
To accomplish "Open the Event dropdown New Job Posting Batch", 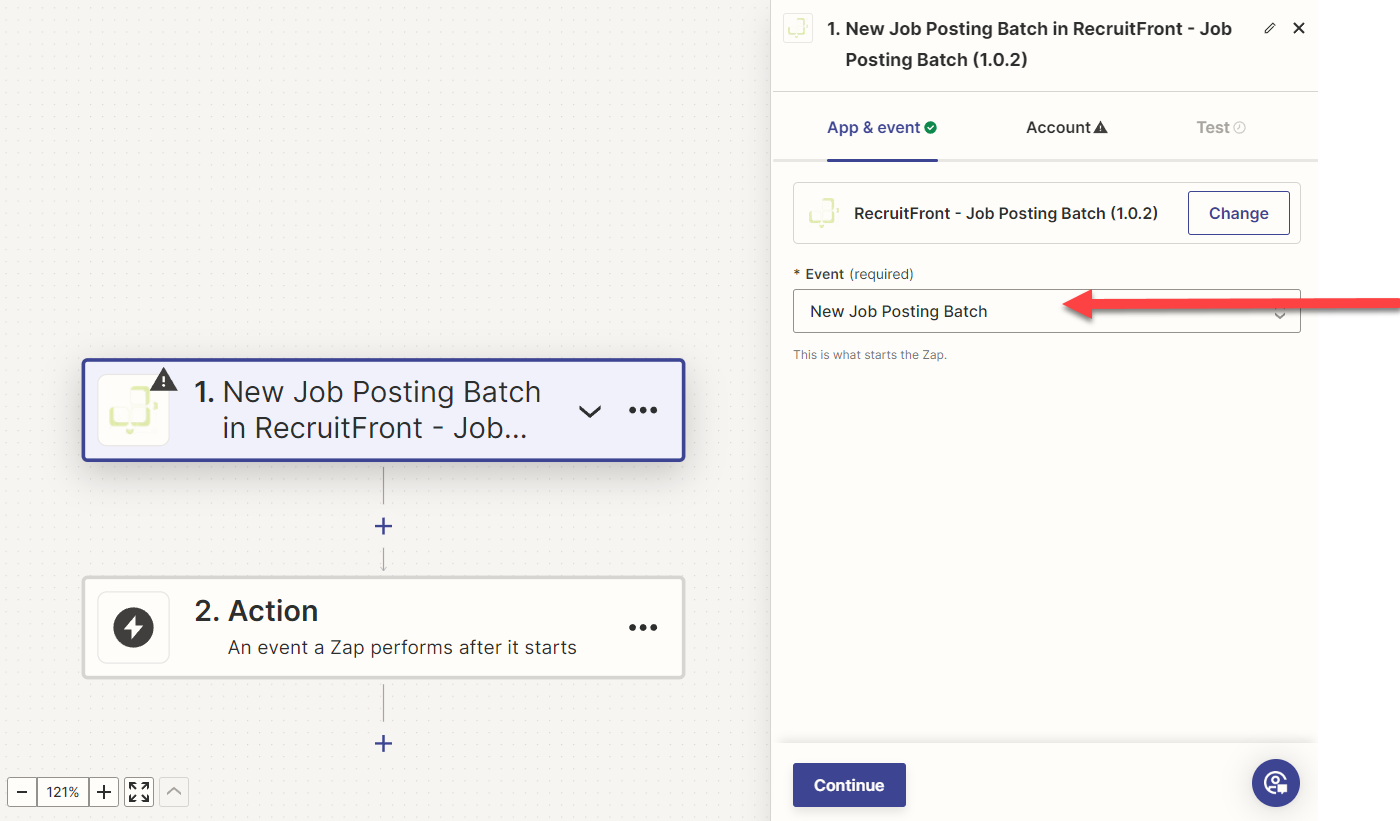I will coord(1046,311).
